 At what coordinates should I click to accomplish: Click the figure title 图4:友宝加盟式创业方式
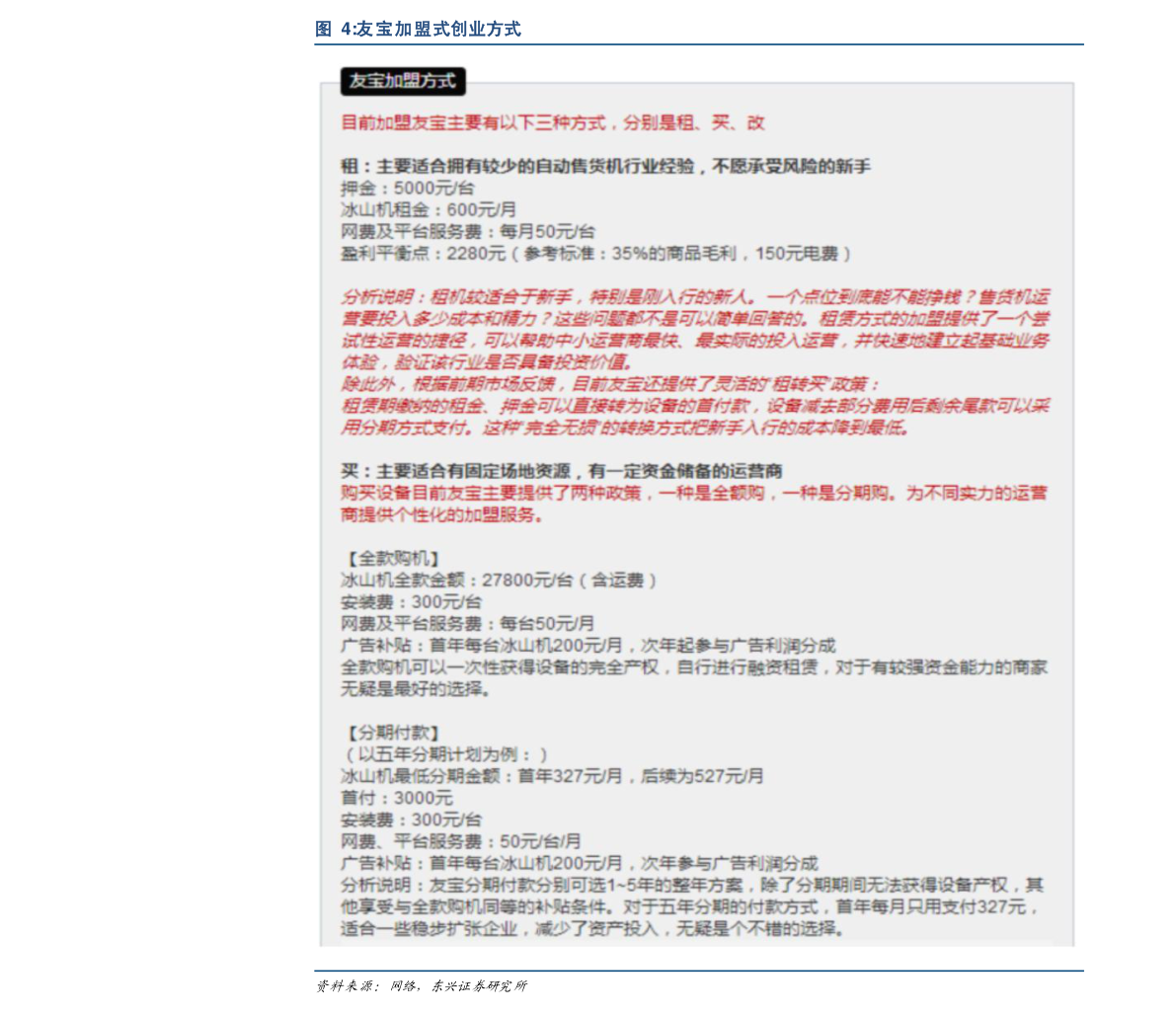click(x=418, y=30)
